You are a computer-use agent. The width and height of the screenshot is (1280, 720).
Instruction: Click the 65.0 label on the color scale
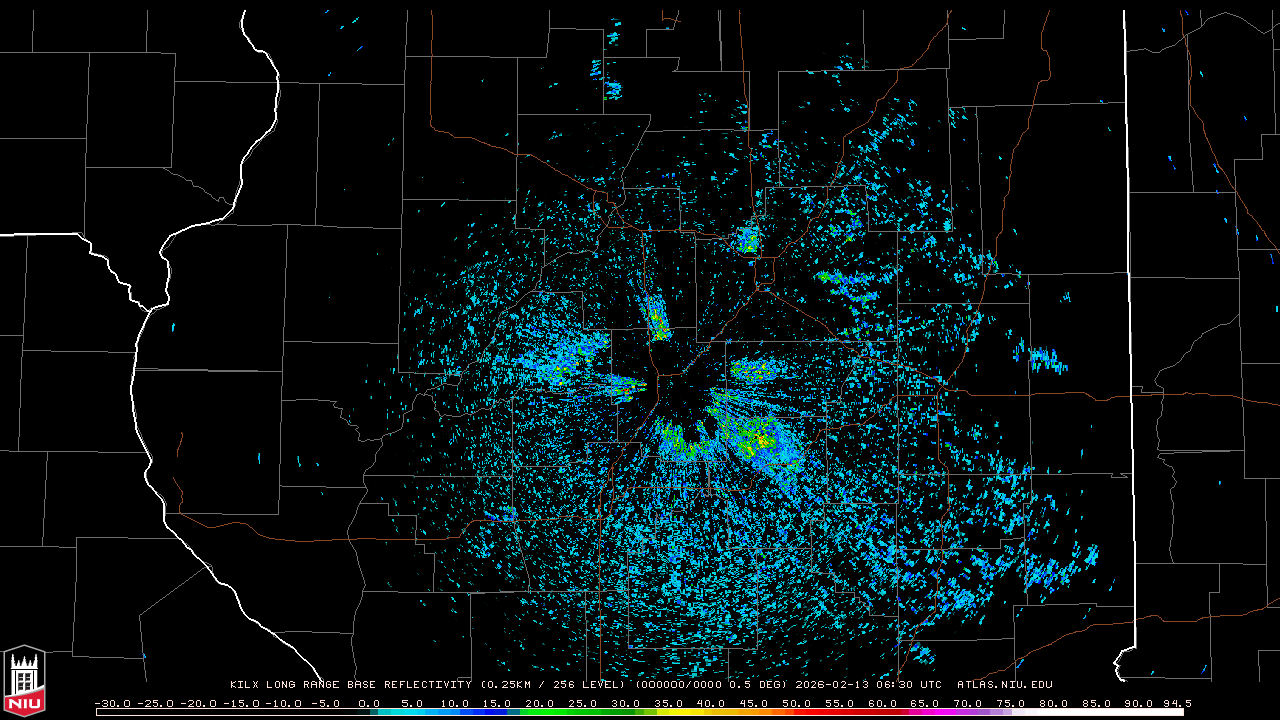[926, 703]
